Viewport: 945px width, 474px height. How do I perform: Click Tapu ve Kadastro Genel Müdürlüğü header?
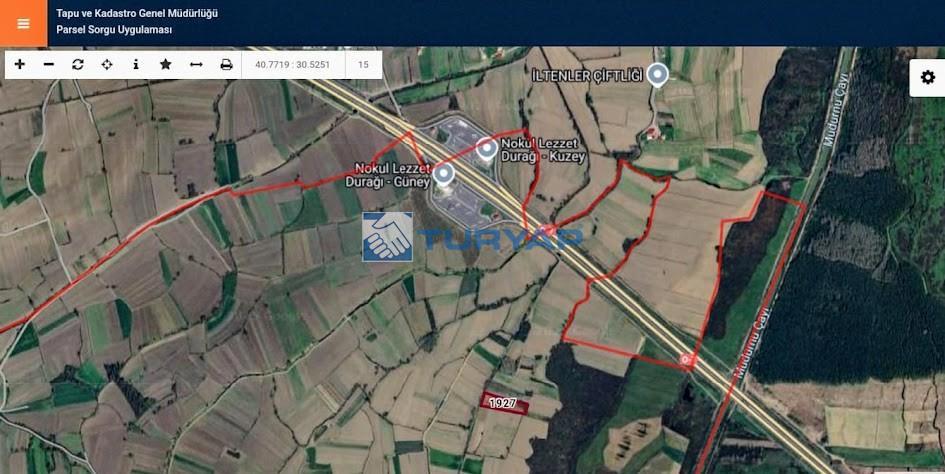tap(137, 13)
